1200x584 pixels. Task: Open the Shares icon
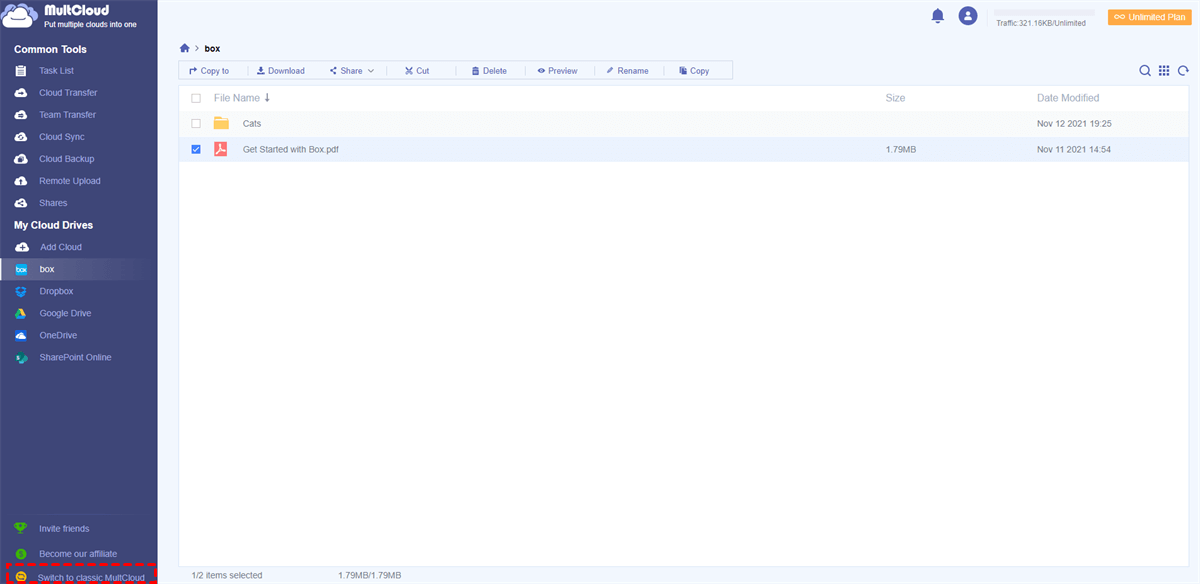point(21,203)
